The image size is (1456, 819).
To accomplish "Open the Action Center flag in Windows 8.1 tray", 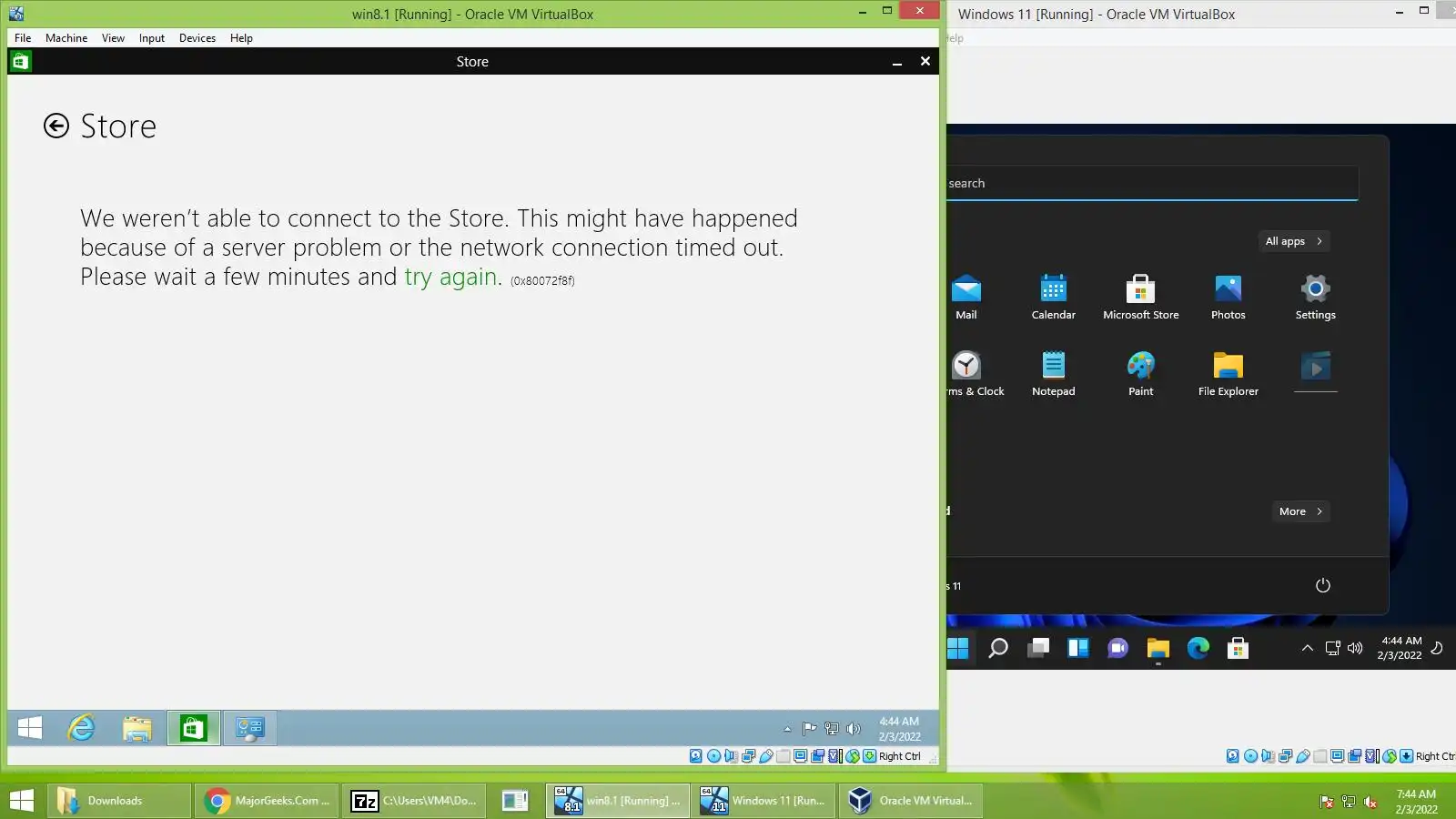I will pos(809,728).
